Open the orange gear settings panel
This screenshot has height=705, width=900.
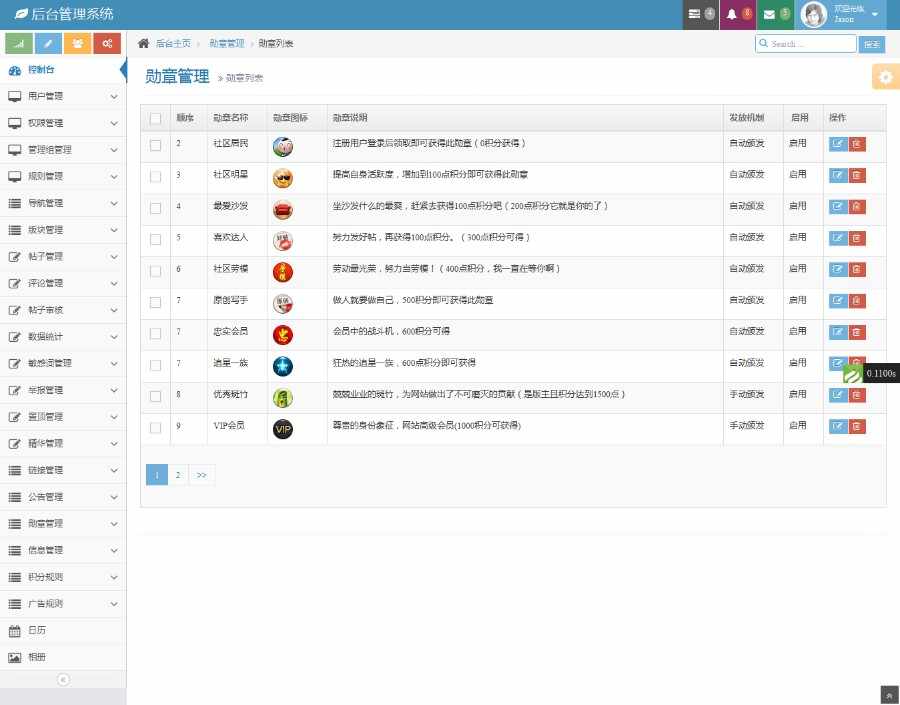(x=886, y=77)
